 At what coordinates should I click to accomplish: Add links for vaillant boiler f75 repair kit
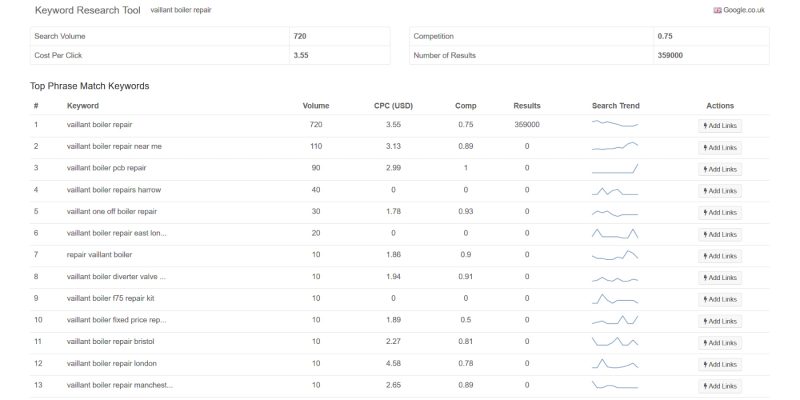coord(720,299)
